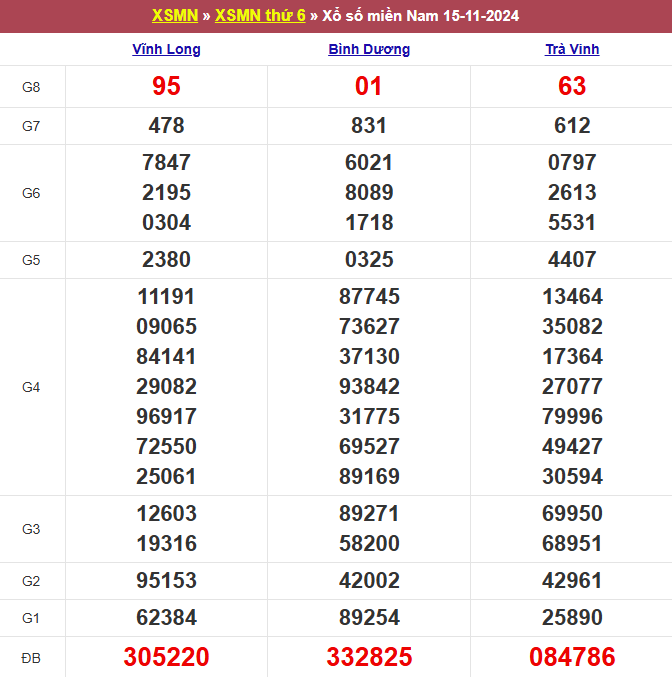672x677 pixels.
Task: Click G4 result 31775
Action: point(369,417)
